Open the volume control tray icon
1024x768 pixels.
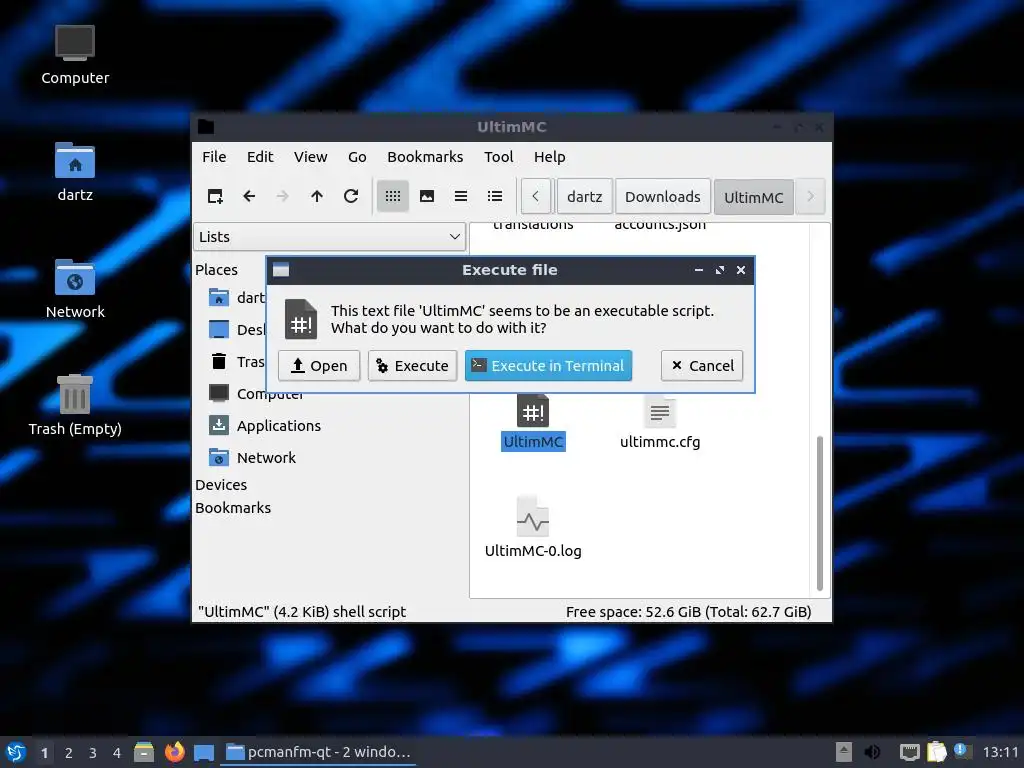tap(872, 752)
